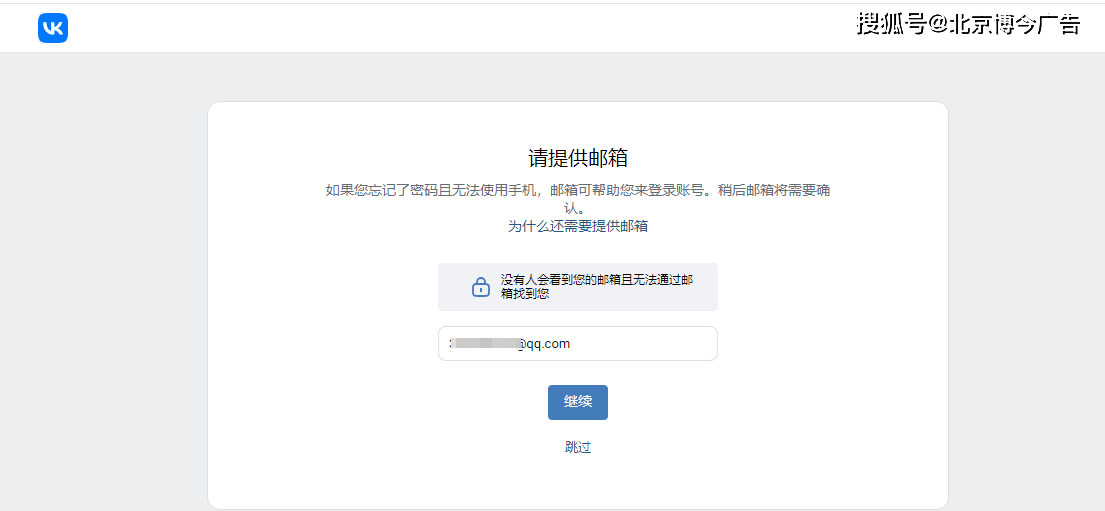The image size is (1105, 511).
Task: Skip this step via the 跳过 link
Action: point(578,447)
